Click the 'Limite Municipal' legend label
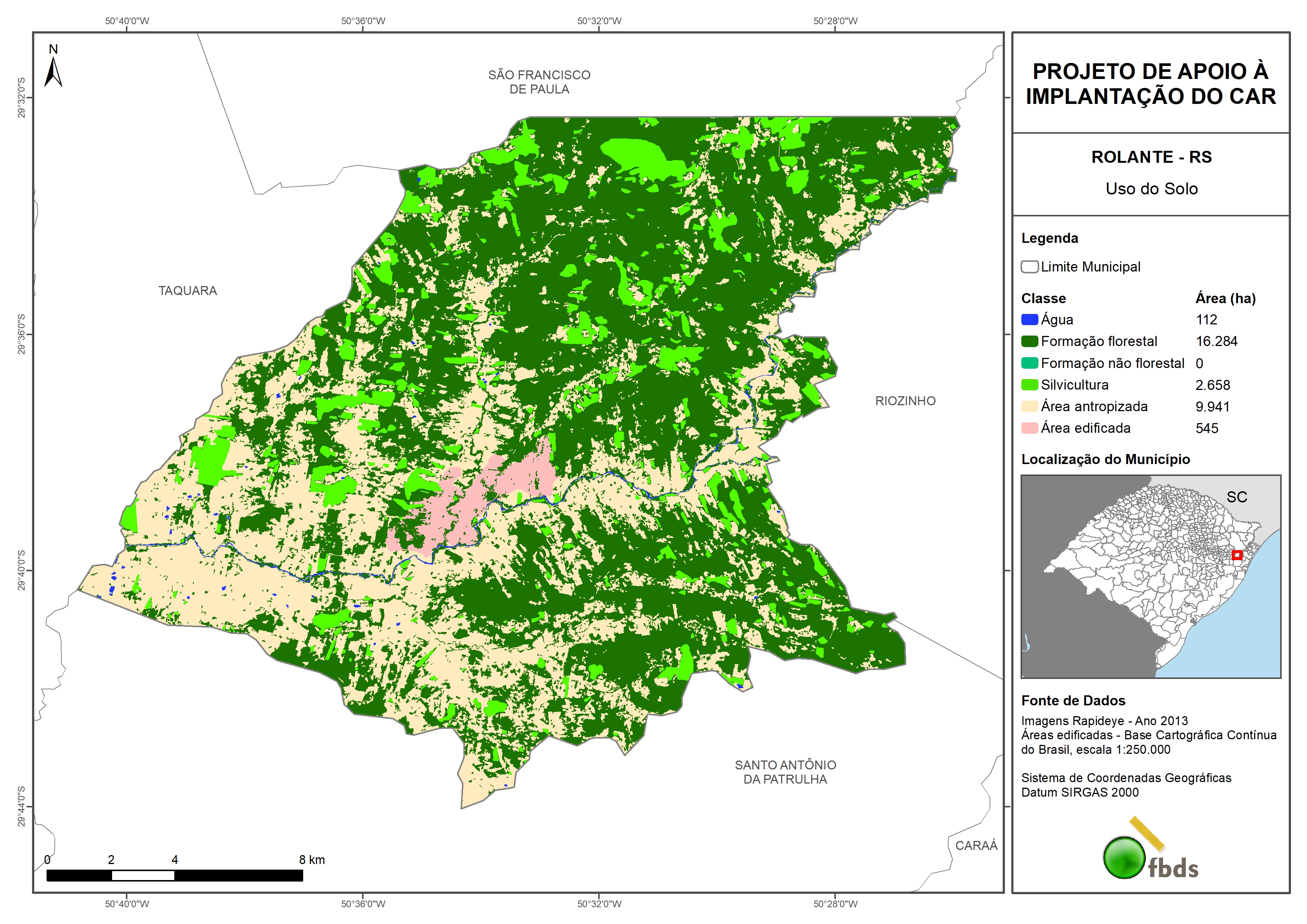The width and height of the screenshot is (1307, 924). pos(1090,266)
